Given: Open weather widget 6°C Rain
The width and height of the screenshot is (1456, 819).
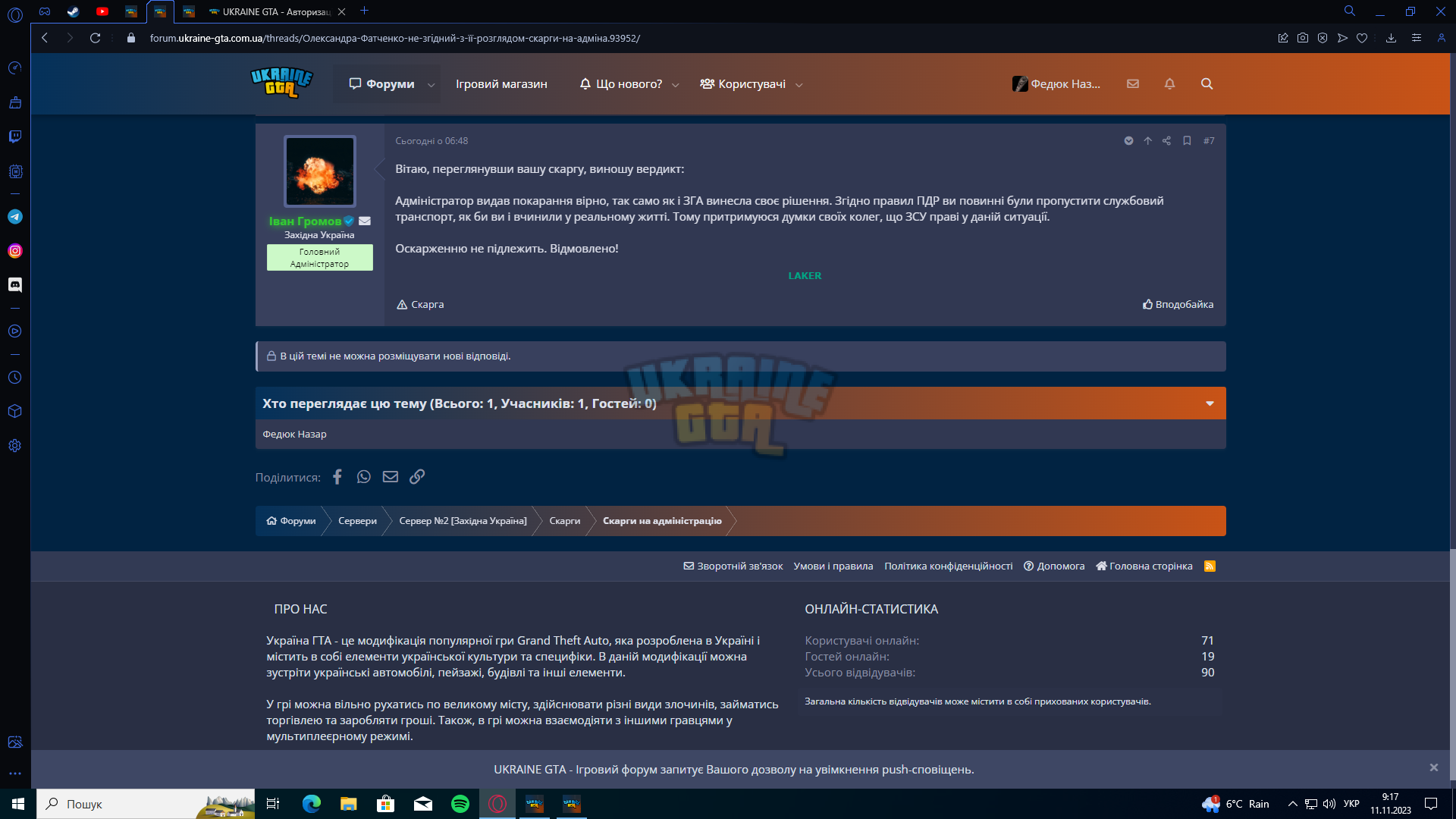Looking at the screenshot, I should (1235, 804).
